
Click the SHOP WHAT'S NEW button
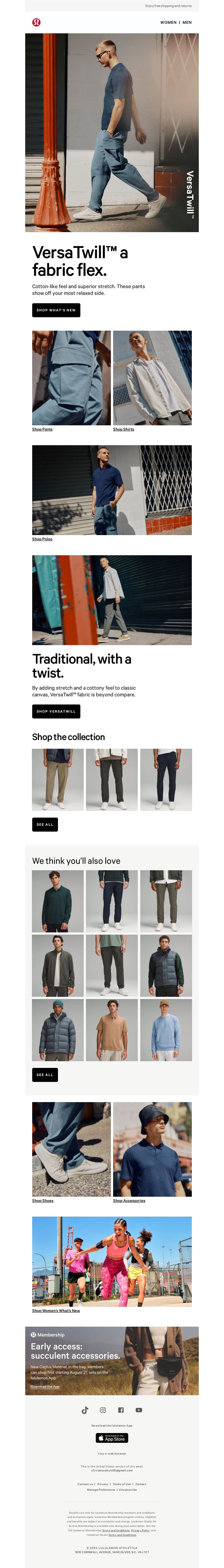[x=56, y=310]
